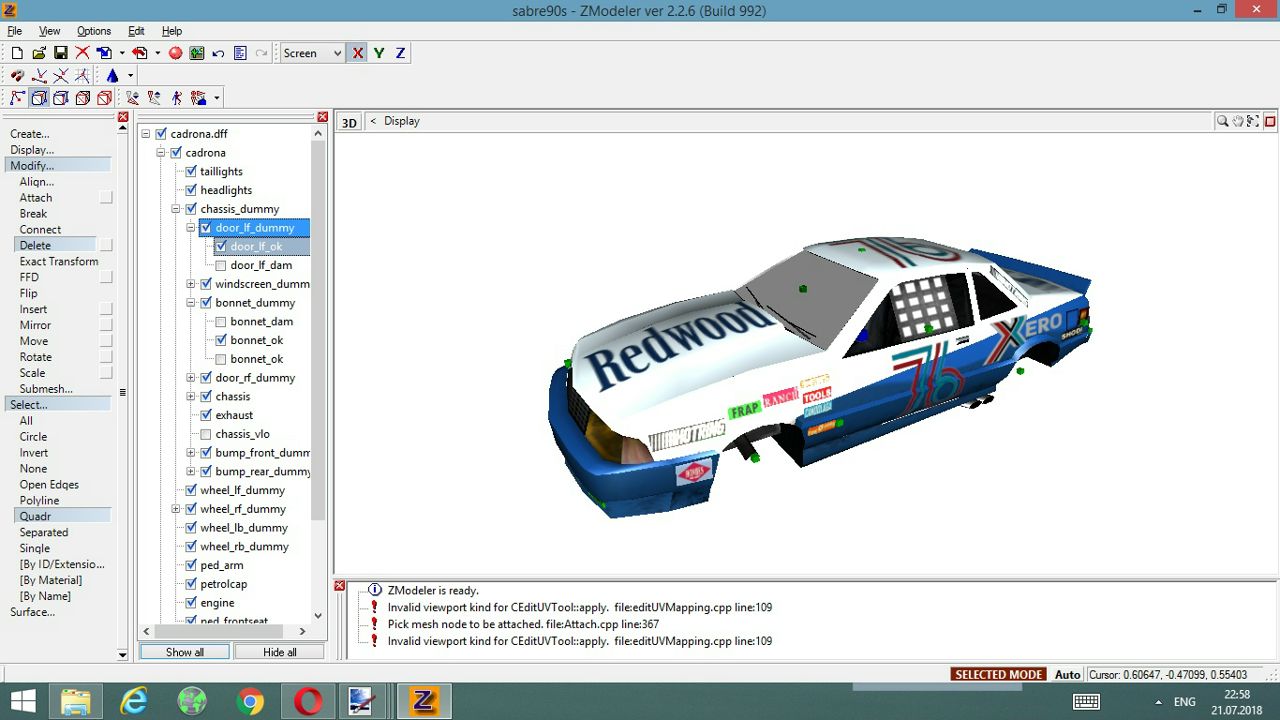The width and height of the screenshot is (1280, 720).
Task: Enable the chassis_vlo checkbox
Action: coord(206,434)
